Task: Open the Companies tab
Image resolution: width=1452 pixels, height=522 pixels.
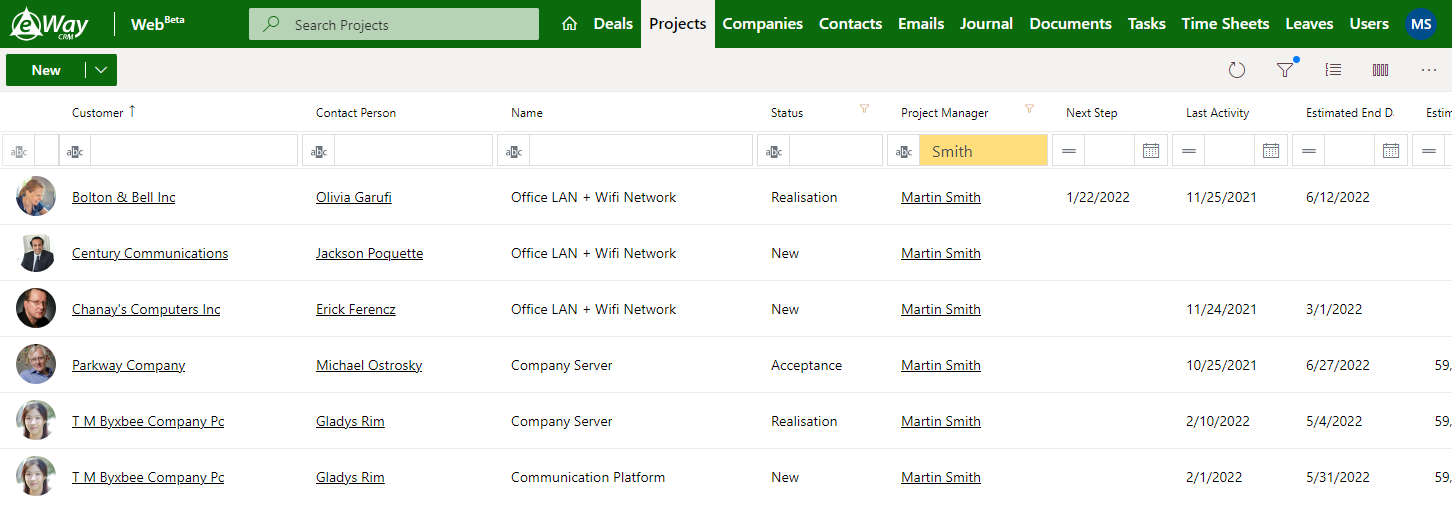Action: coord(763,24)
